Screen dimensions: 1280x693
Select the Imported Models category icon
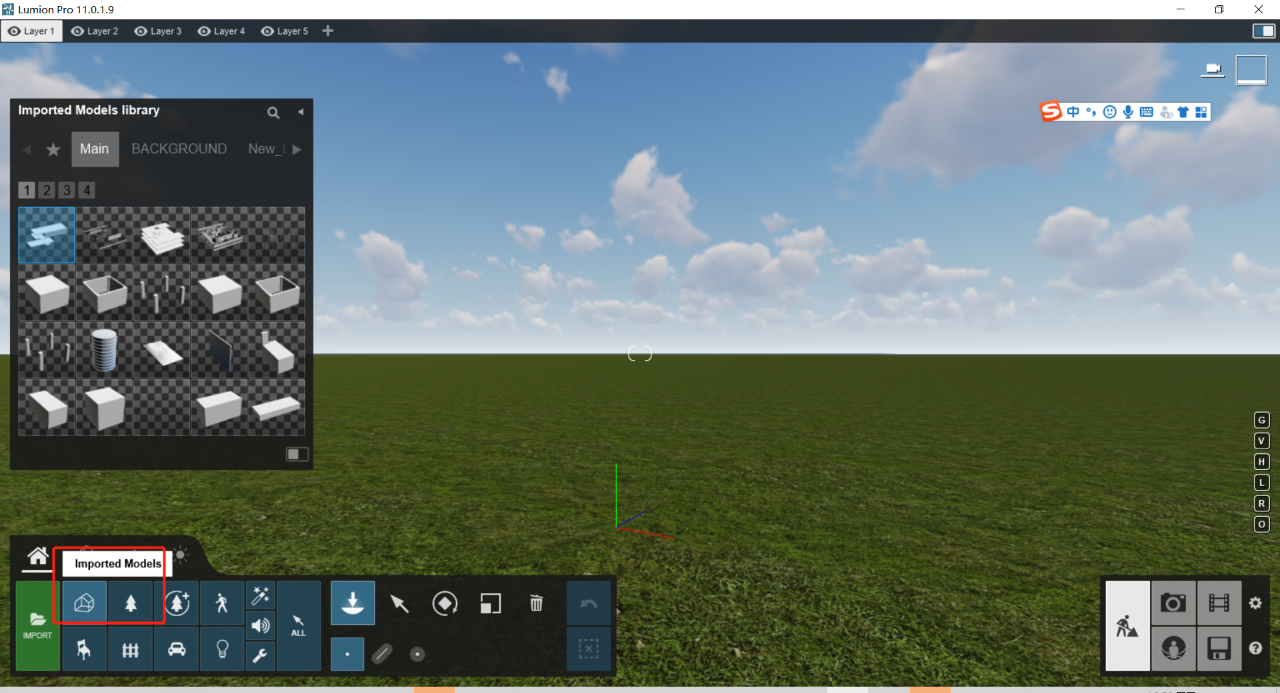(85, 603)
